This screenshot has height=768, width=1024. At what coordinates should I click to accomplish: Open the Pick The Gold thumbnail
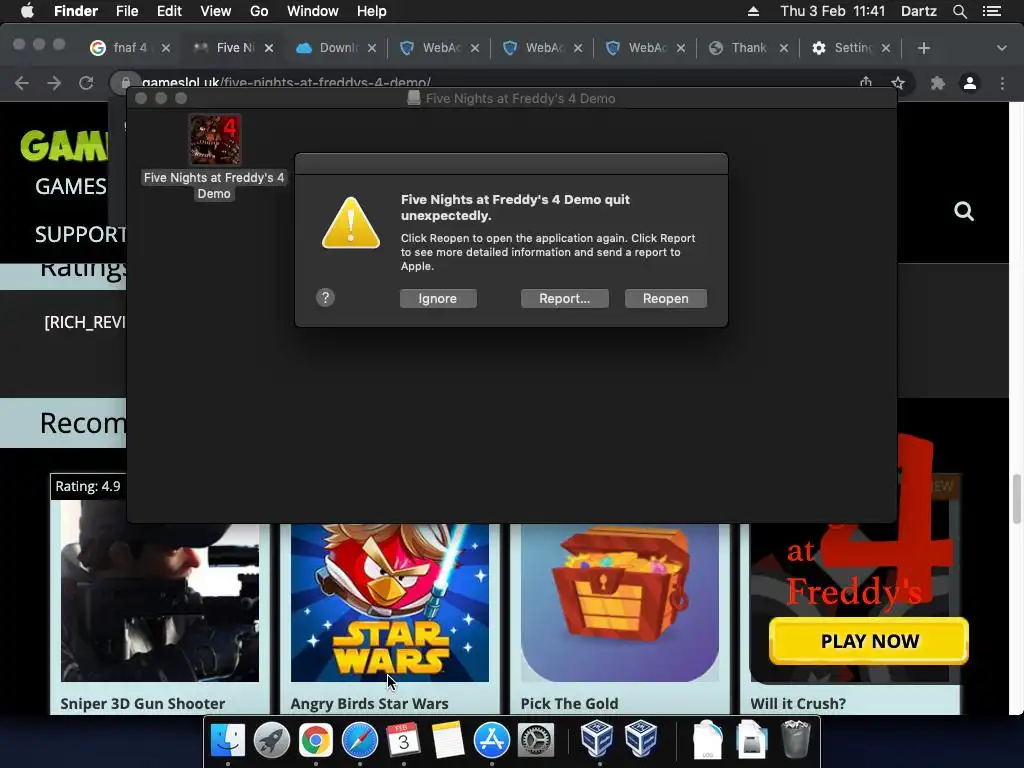coord(620,603)
